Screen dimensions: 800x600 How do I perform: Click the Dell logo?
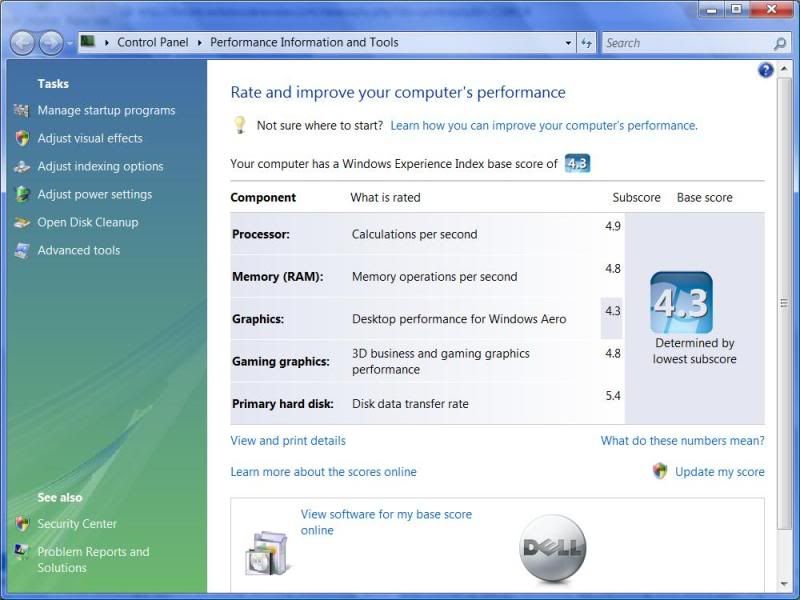[553, 548]
